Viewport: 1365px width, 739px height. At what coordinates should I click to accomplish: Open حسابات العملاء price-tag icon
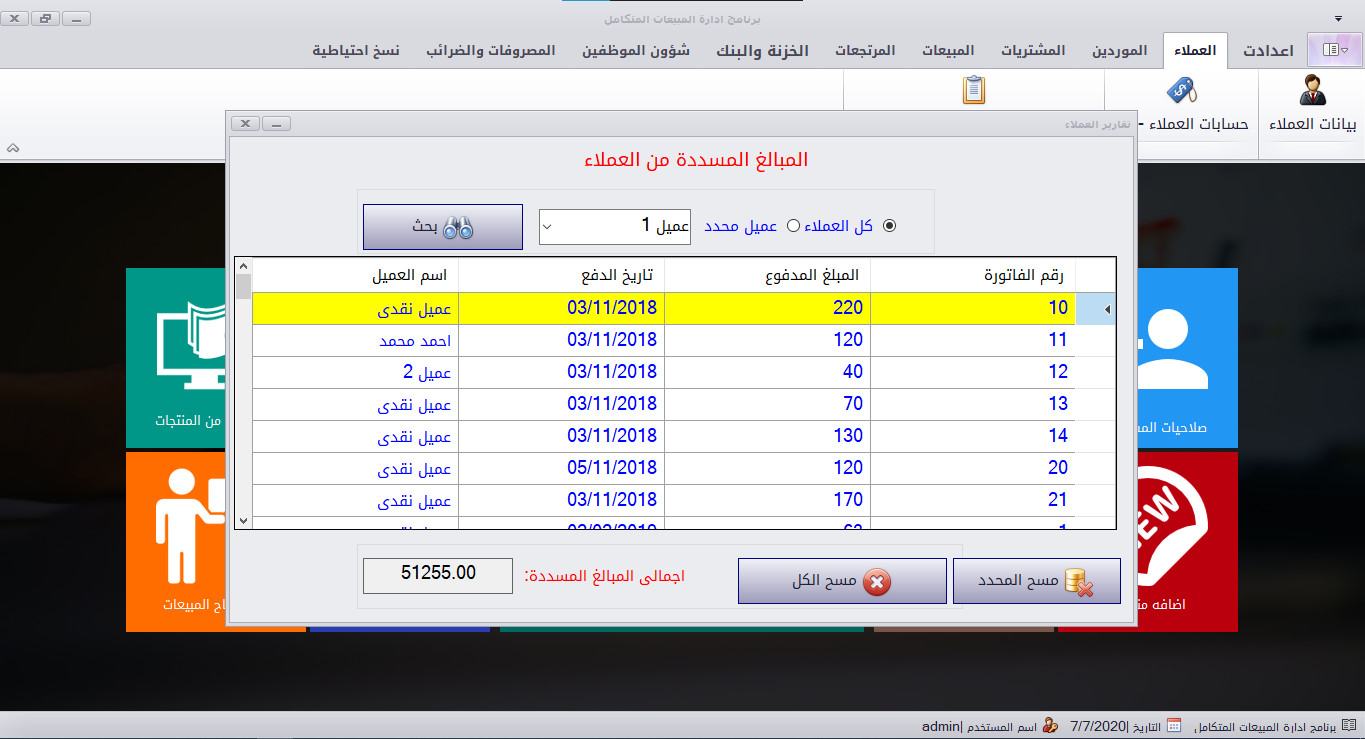(x=1179, y=90)
